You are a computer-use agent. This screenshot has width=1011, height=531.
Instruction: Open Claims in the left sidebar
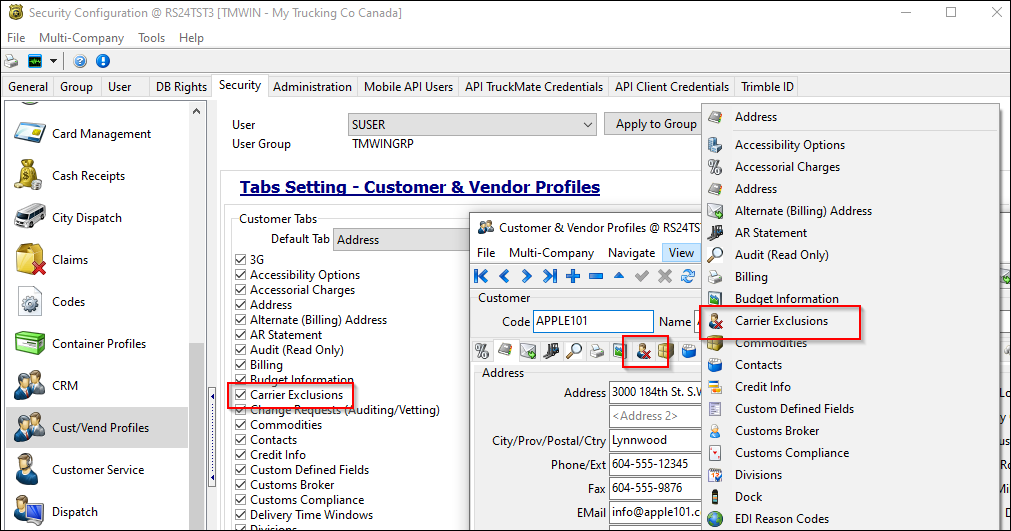point(70,260)
